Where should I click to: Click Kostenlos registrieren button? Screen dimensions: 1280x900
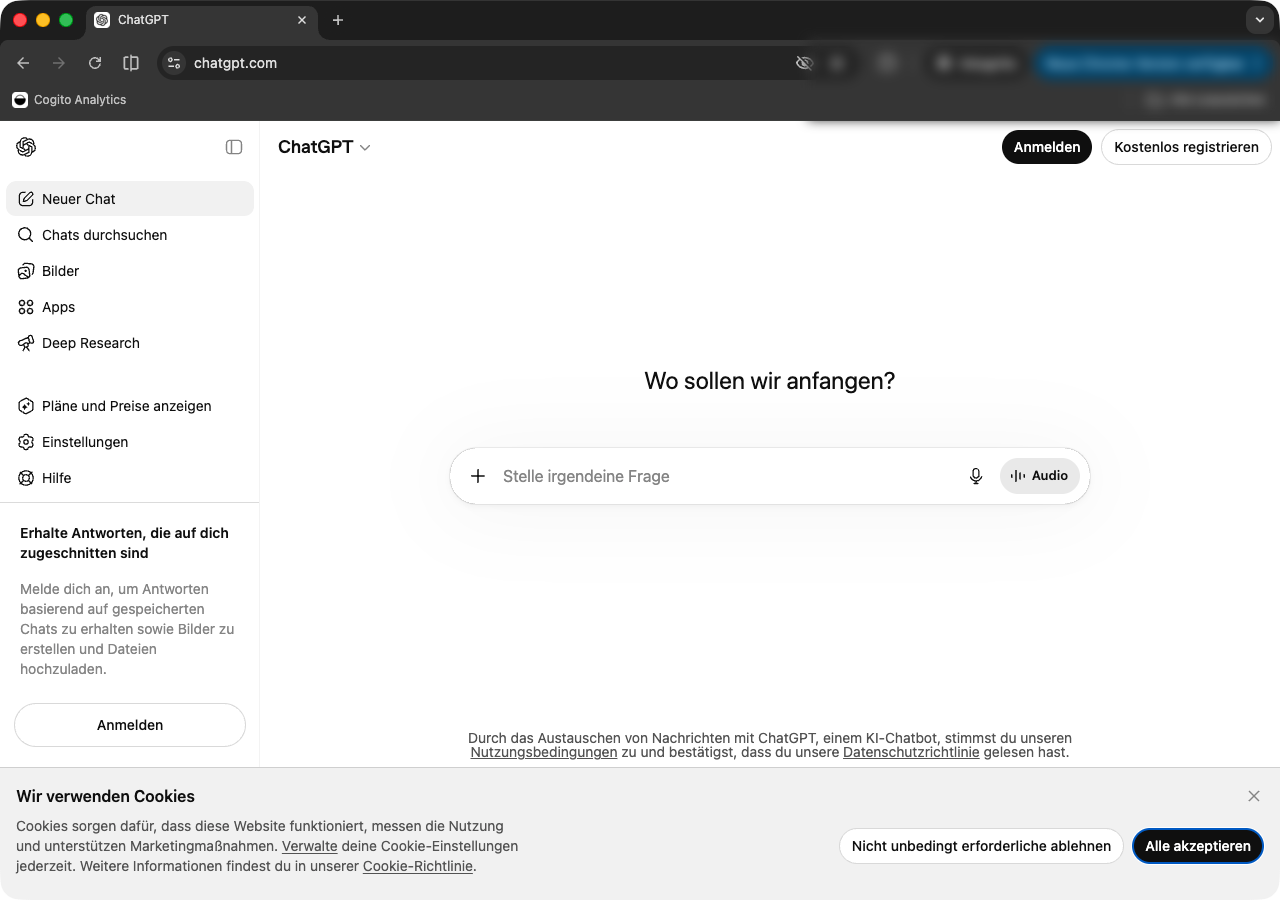(1186, 147)
